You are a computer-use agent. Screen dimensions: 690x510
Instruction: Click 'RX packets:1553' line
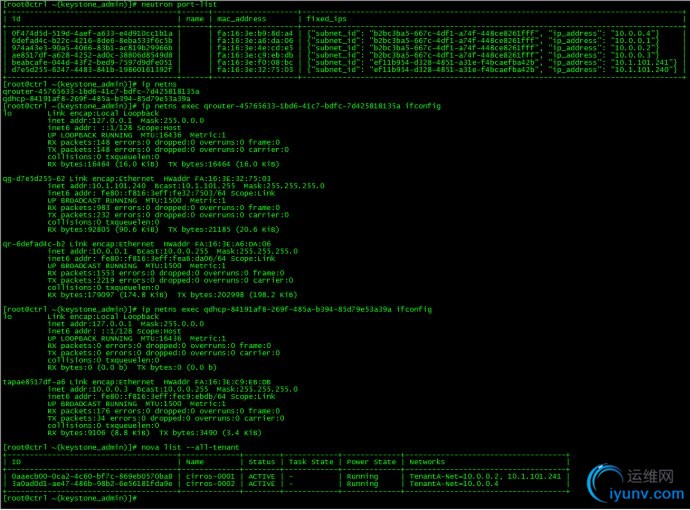166,273
